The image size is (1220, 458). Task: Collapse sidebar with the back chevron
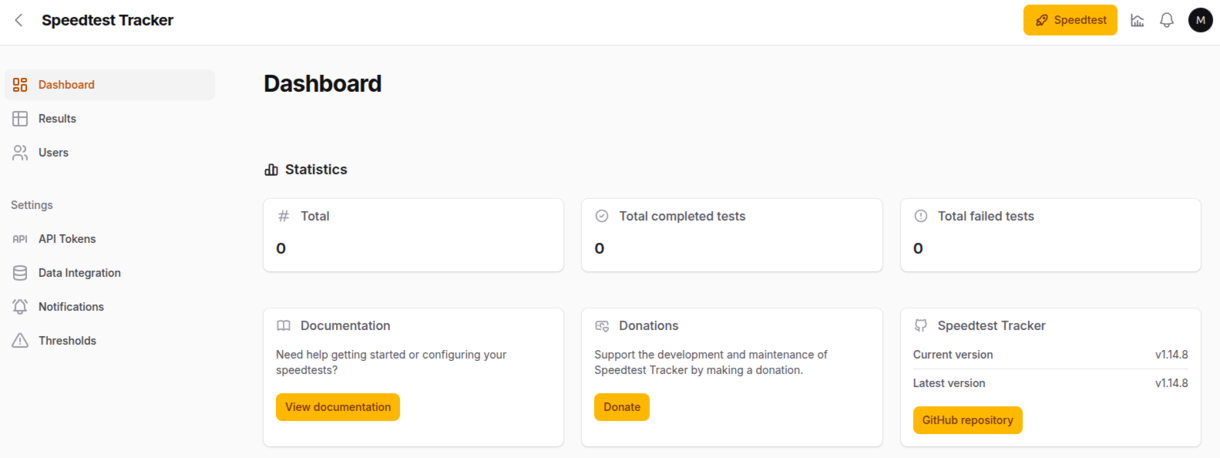(x=19, y=20)
